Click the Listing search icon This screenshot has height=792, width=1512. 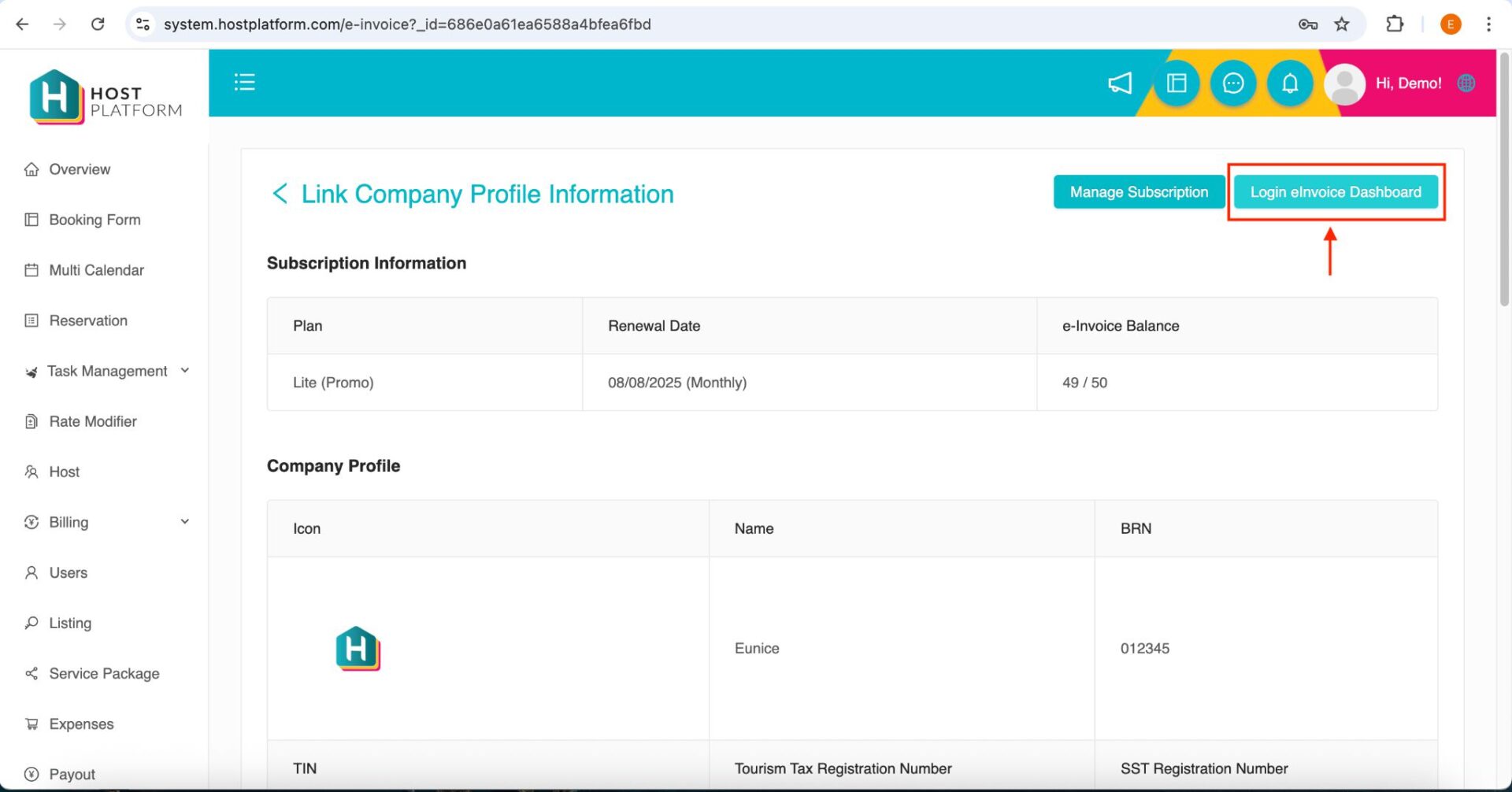coord(31,623)
